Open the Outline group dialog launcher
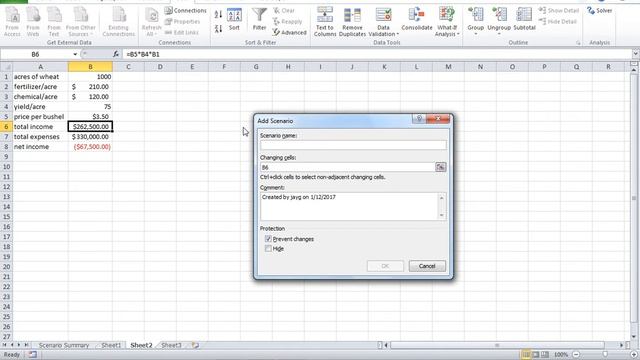Screen dimensions: 640x360 click(578, 43)
